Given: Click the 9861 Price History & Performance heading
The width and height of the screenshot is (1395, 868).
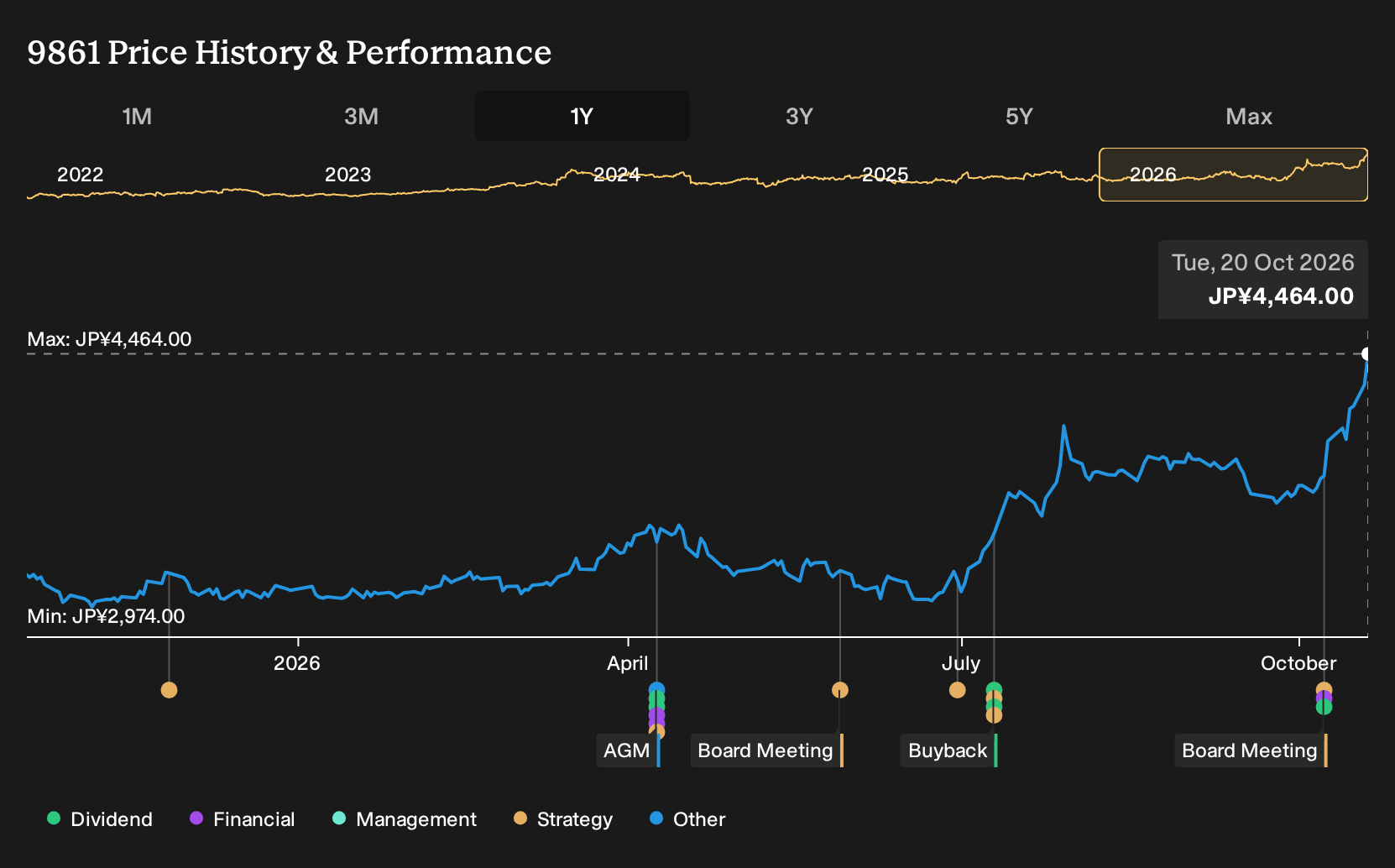Looking at the screenshot, I should [x=290, y=52].
